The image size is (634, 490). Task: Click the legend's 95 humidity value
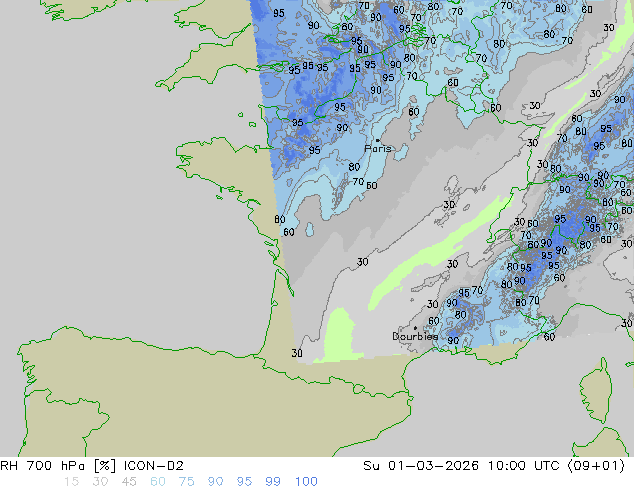pos(244,482)
